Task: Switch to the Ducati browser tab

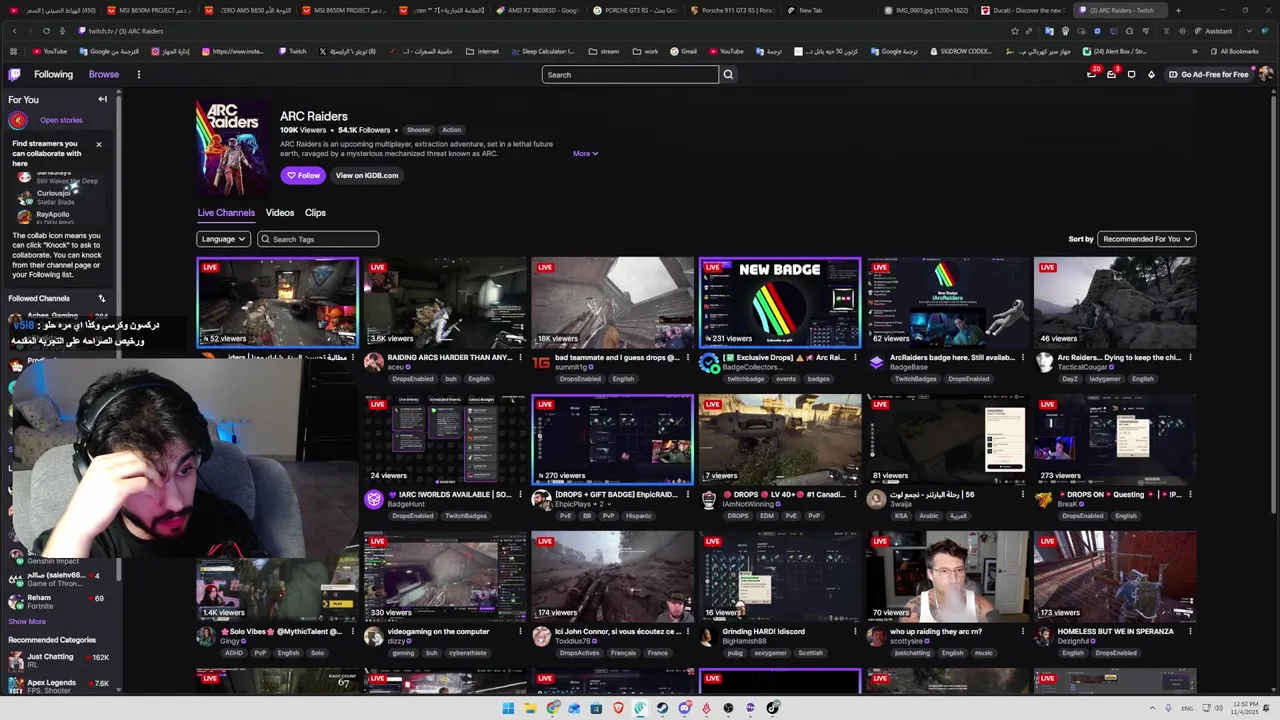Action: pyautogui.click(x=1021, y=10)
